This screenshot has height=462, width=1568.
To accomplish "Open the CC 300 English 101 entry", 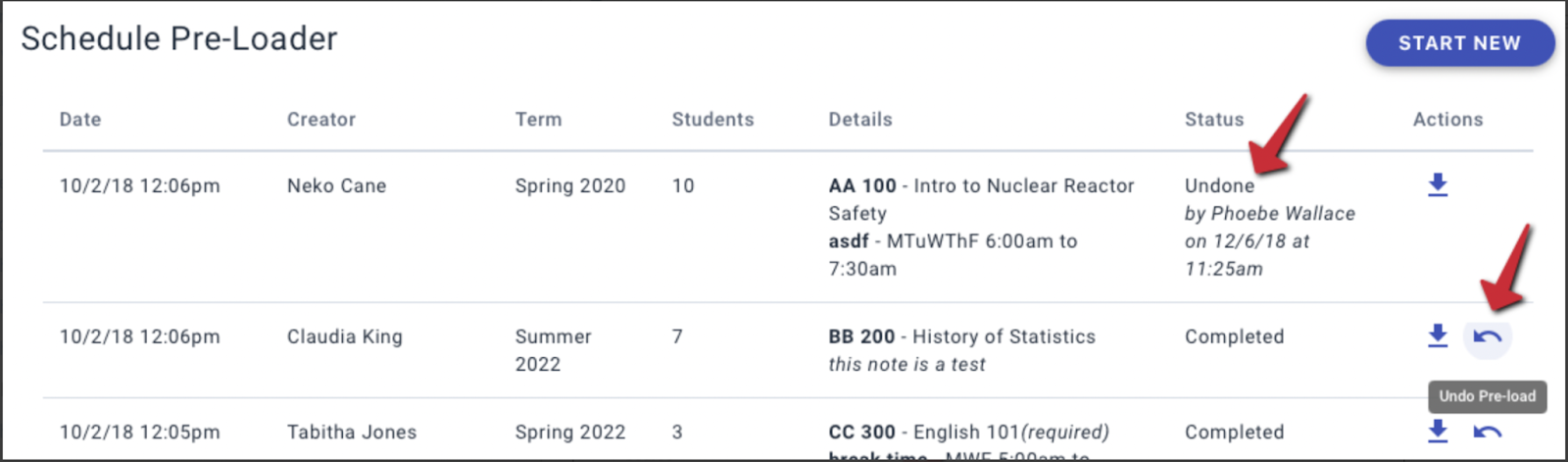I will pyautogui.click(x=969, y=432).
